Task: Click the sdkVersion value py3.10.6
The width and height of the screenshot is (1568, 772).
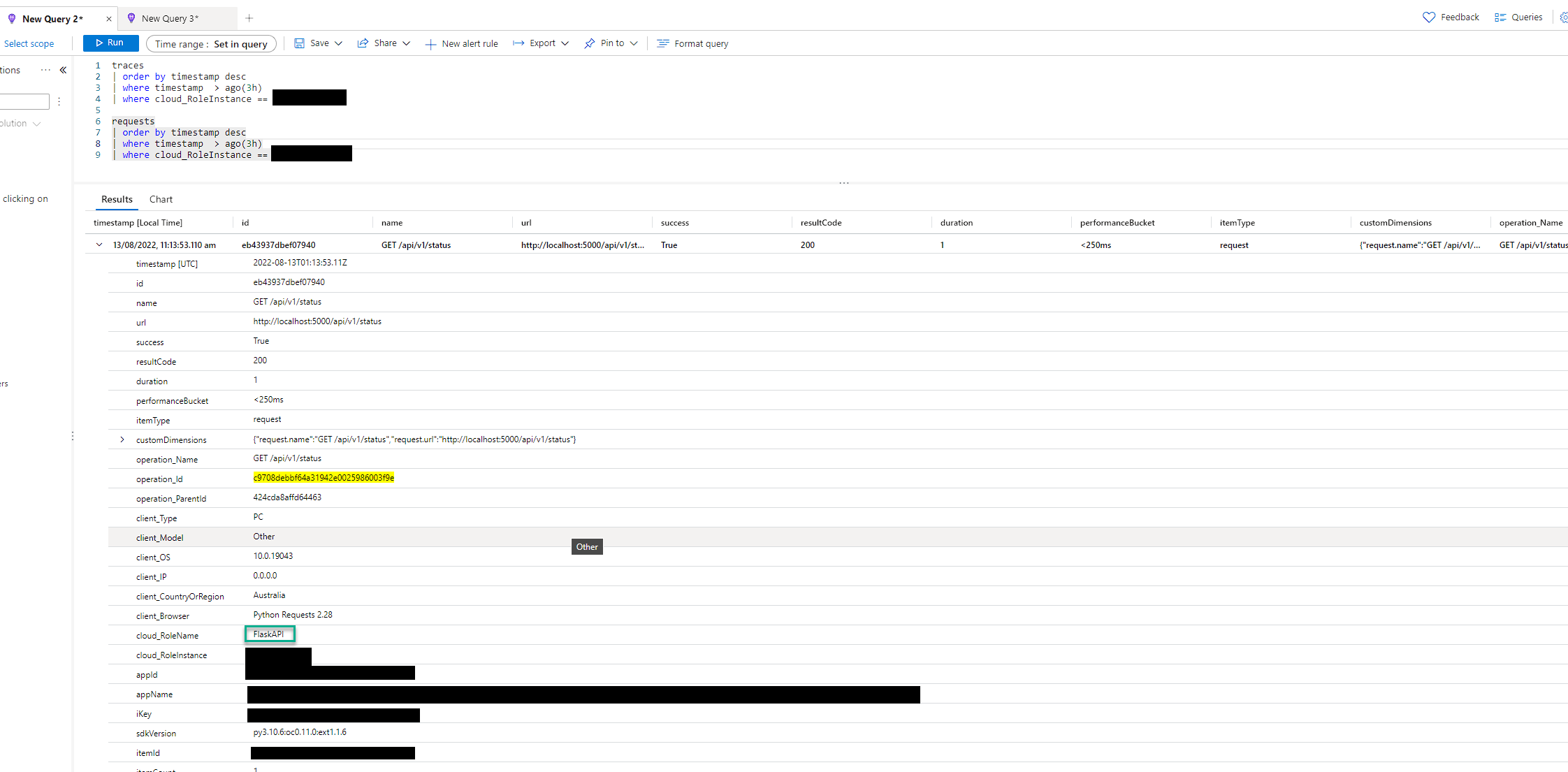Action: point(300,732)
